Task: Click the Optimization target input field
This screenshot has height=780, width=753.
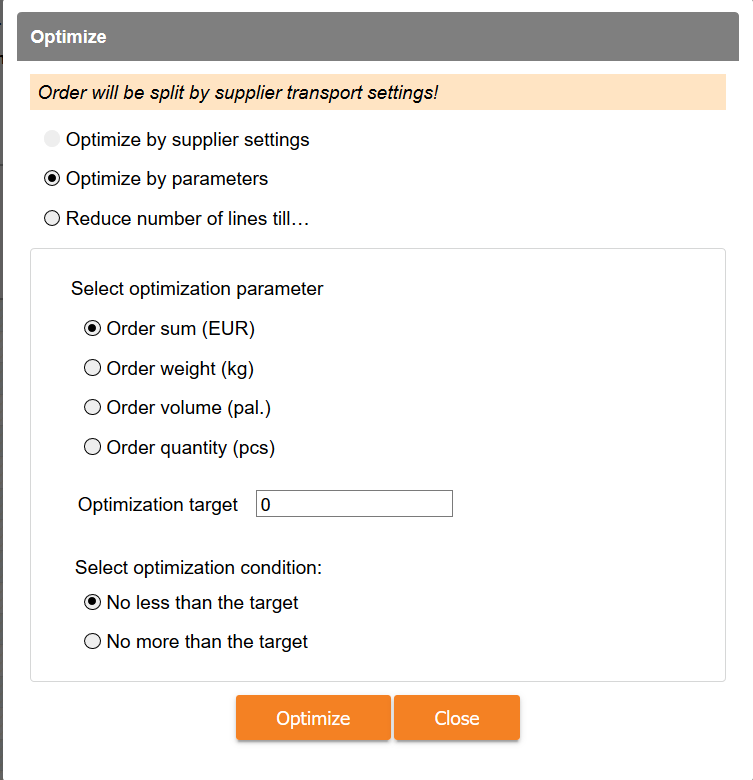Action: click(354, 504)
